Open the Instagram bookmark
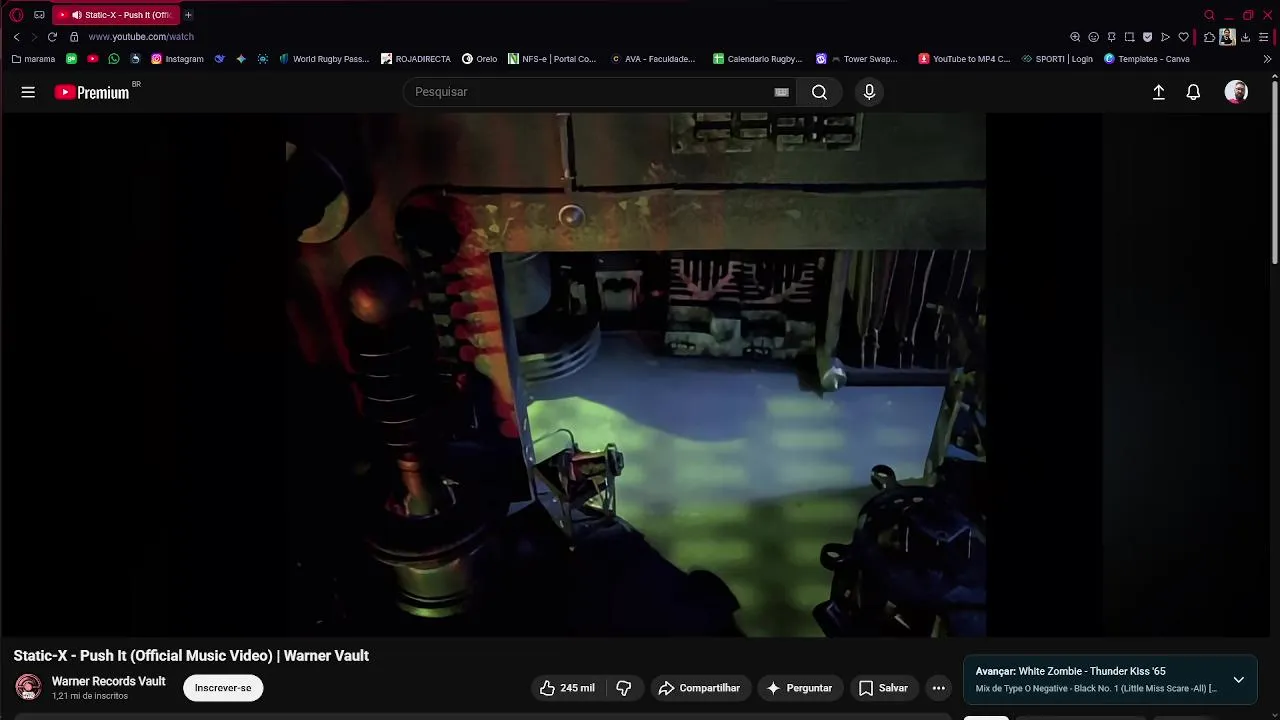This screenshot has height=720, width=1280. point(177,59)
